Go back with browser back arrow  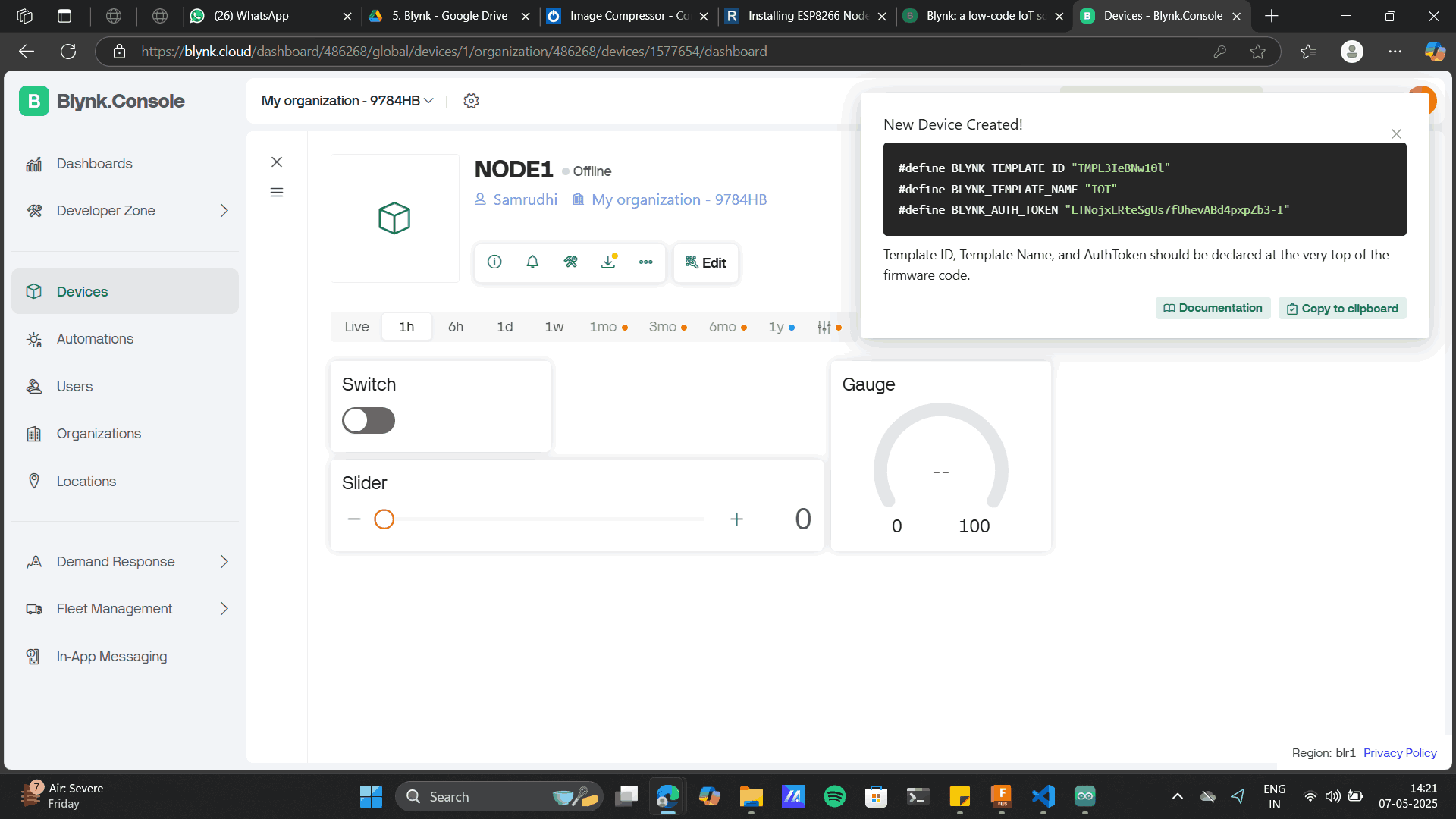tap(27, 52)
